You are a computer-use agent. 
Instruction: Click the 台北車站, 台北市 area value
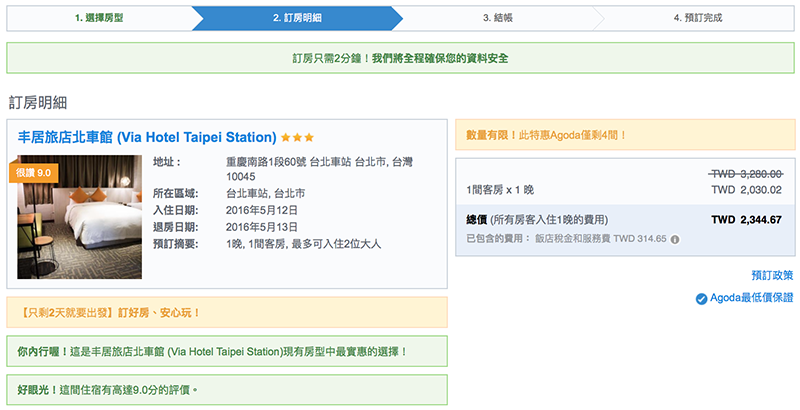tap(265, 193)
